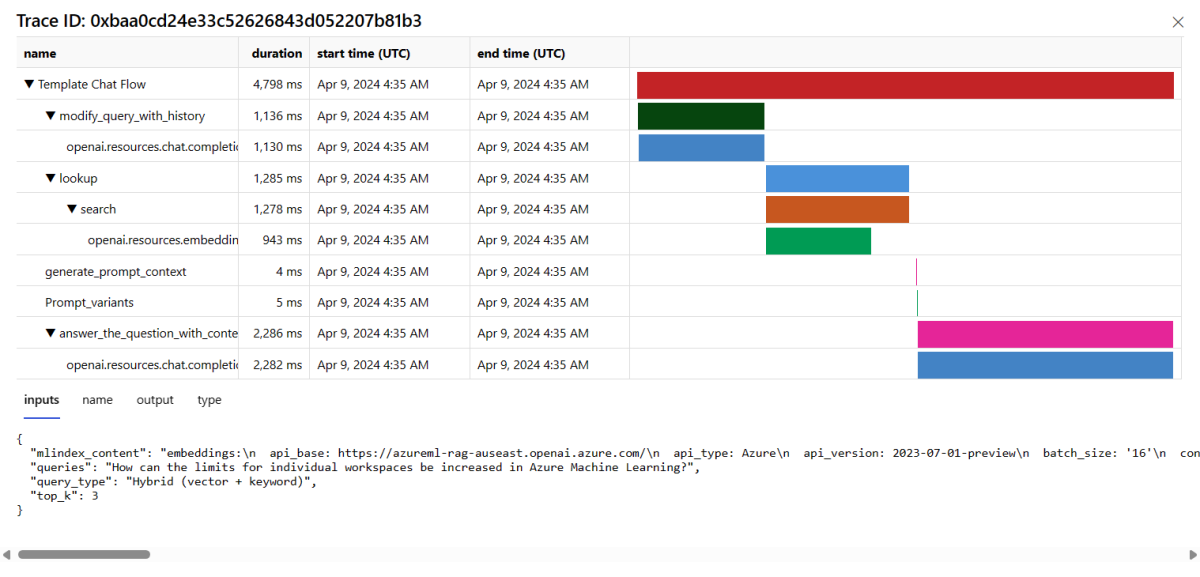Collapse the search span node
The width and height of the screenshot is (1200, 577).
(x=72, y=210)
